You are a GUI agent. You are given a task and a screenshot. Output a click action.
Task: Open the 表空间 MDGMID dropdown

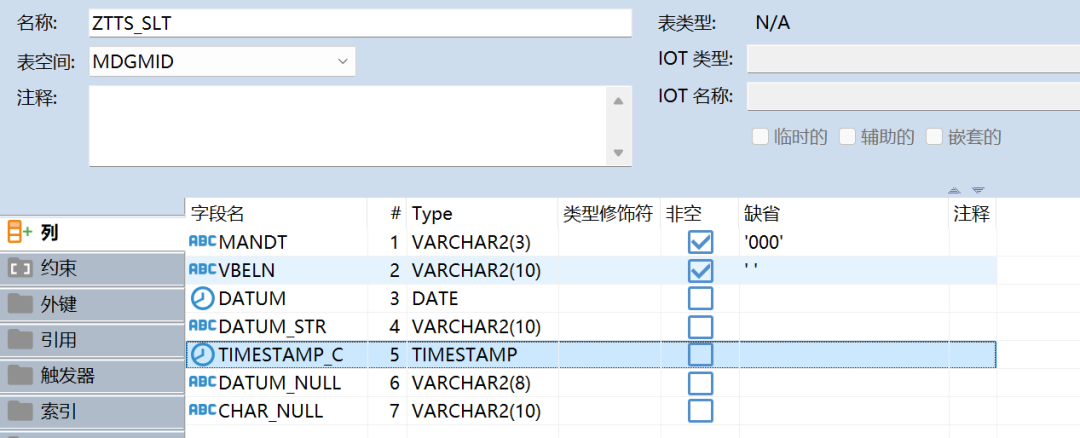(x=342, y=61)
